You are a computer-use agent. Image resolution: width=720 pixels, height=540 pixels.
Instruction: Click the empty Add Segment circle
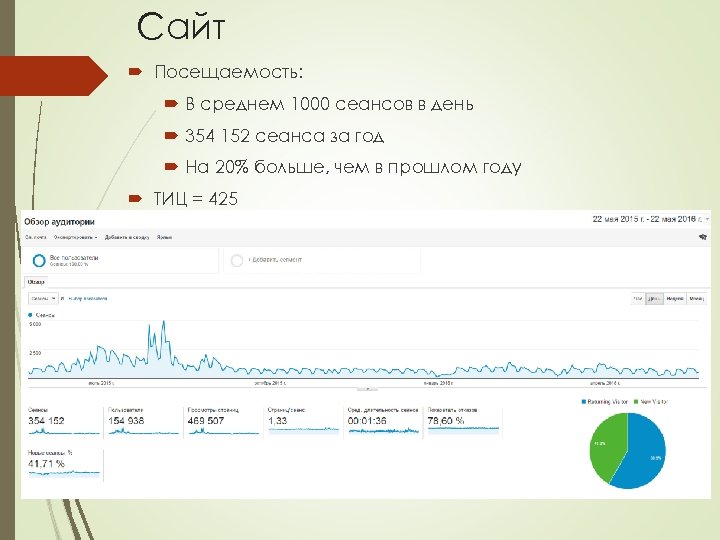point(236,261)
